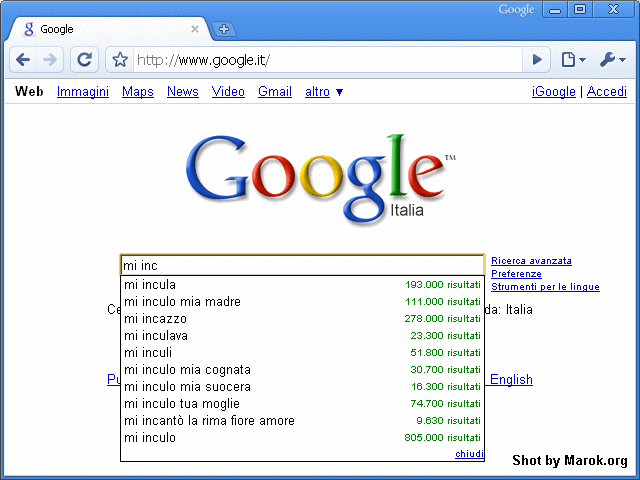Screen dimensions: 640x480
Task: Expand the altro dropdown menu
Action: tap(324, 91)
